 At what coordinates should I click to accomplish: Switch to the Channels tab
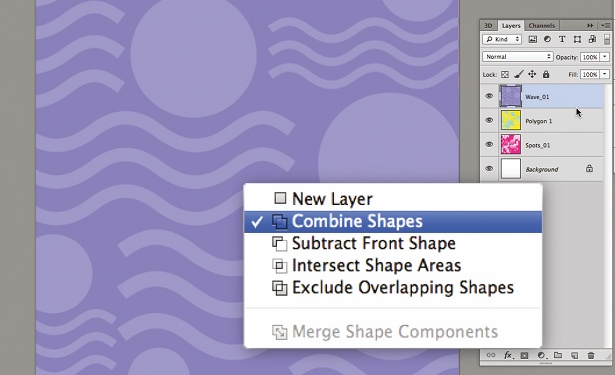(541, 25)
